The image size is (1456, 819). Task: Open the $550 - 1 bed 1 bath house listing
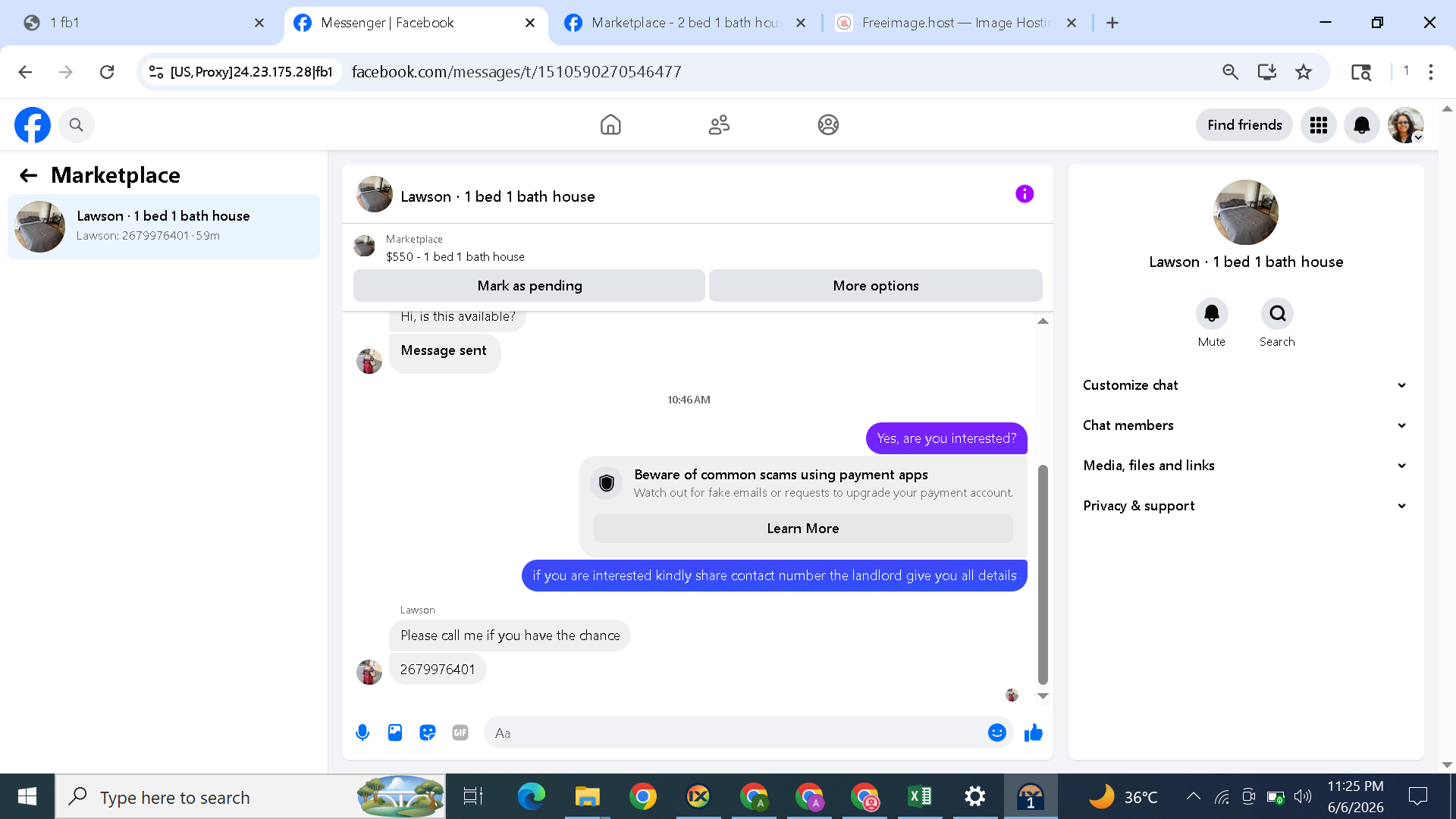[455, 257]
